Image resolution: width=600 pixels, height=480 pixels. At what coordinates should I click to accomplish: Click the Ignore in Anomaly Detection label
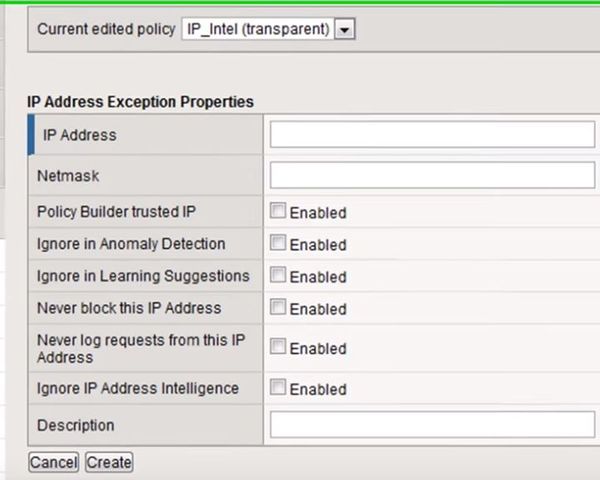click(131, 244)
